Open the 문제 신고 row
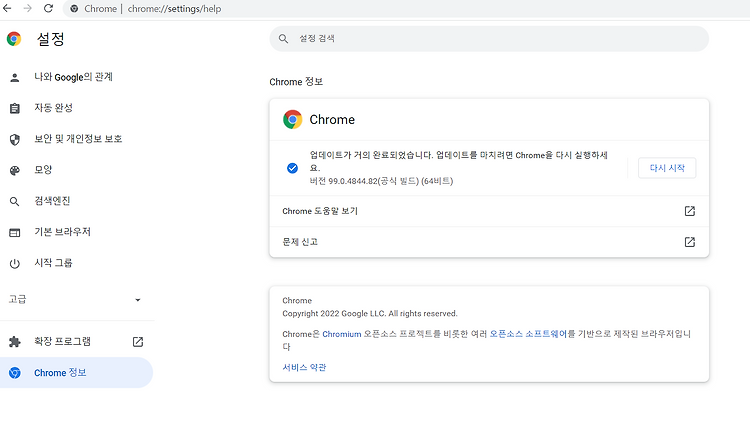This screenshot has width=750, height=432. [489, 242]
